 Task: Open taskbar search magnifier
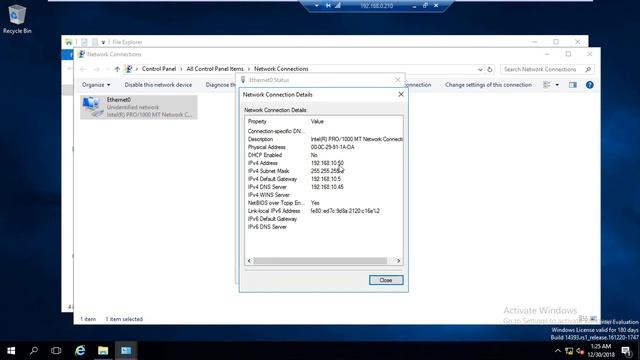pos(34,351)
